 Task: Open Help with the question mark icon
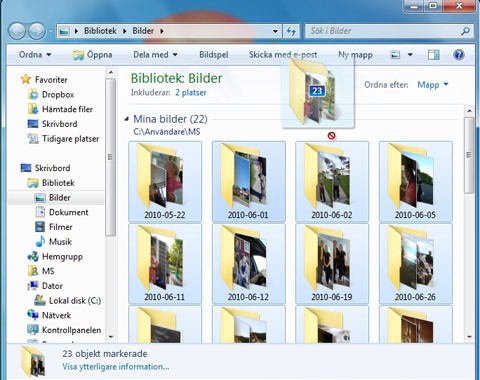click(459, 55)
